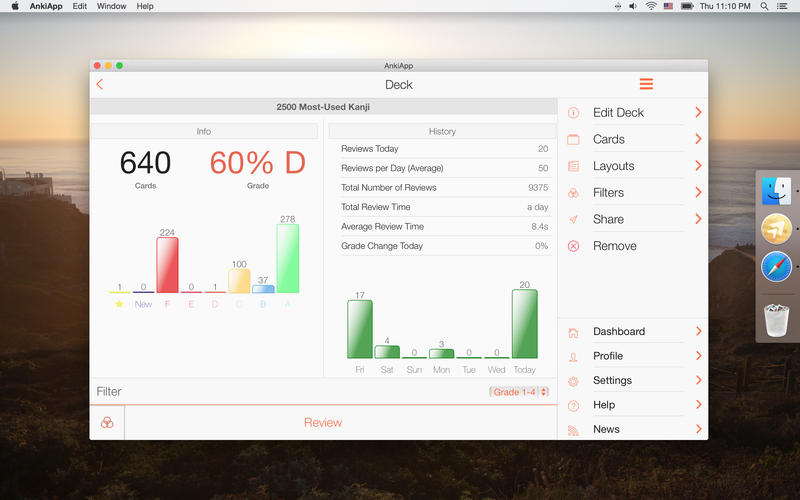Click the blue B grade bar 37
Image resolution: width=800 pixels, height=500 pixels.
[x=263, y=289]
